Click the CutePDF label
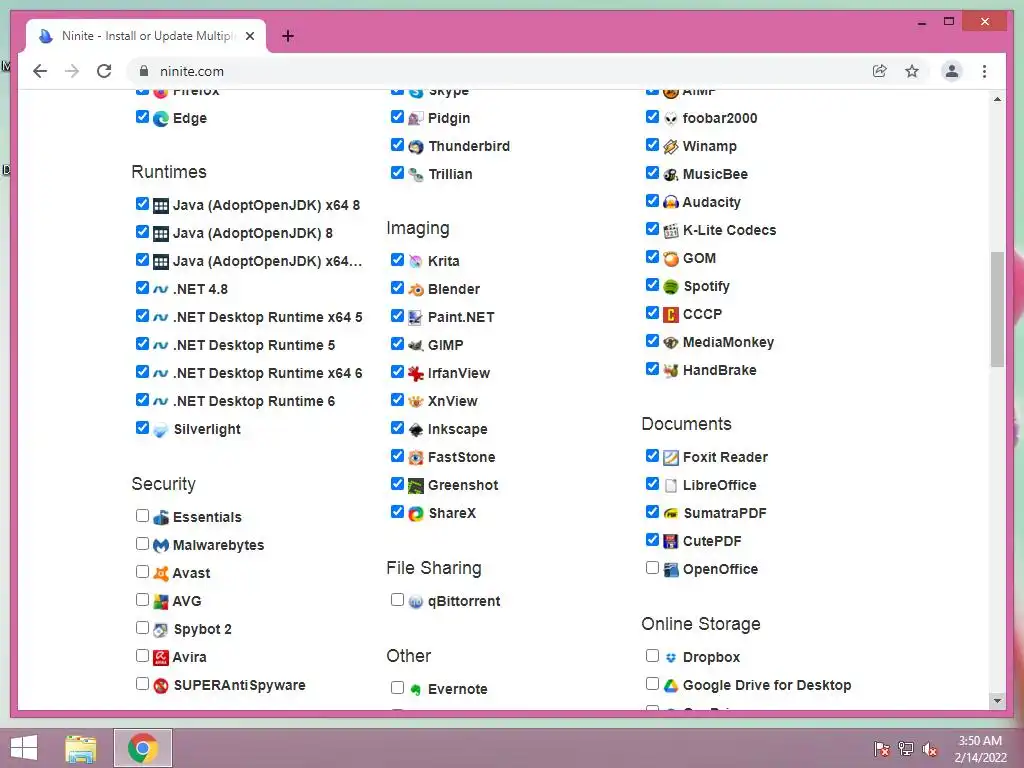The image size is (1024, 768). click(x=712, y=541)
